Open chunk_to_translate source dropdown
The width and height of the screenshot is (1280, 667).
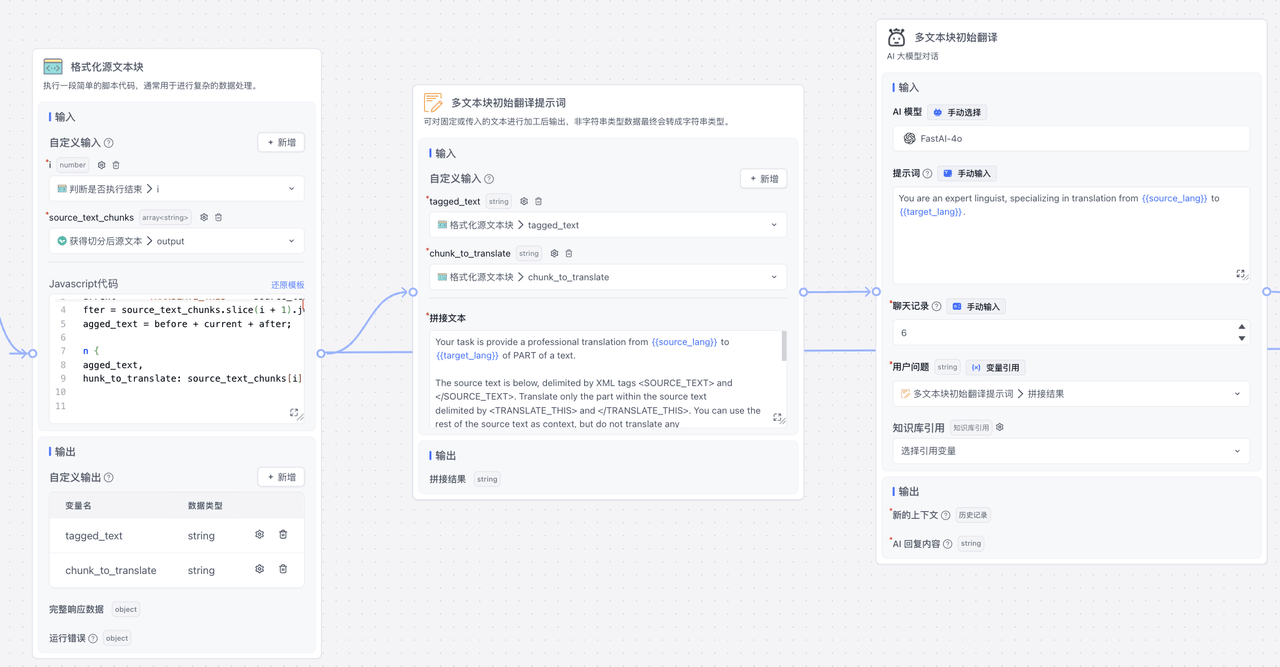pos(608,277)
